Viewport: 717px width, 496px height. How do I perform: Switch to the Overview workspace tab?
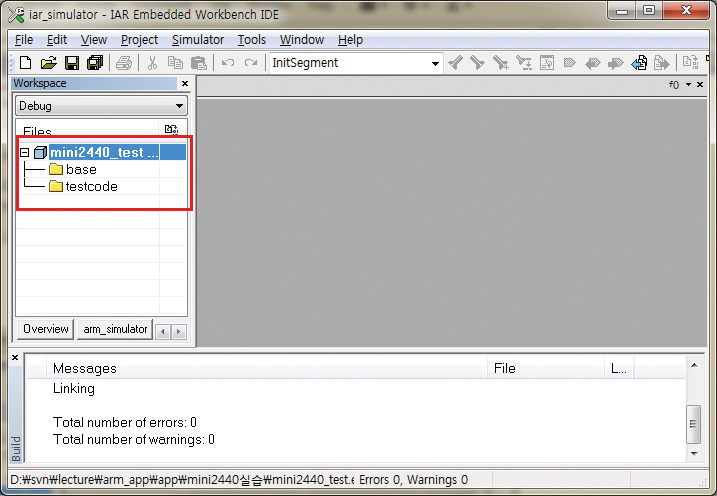pyautogui.click(x=45, y=329)
